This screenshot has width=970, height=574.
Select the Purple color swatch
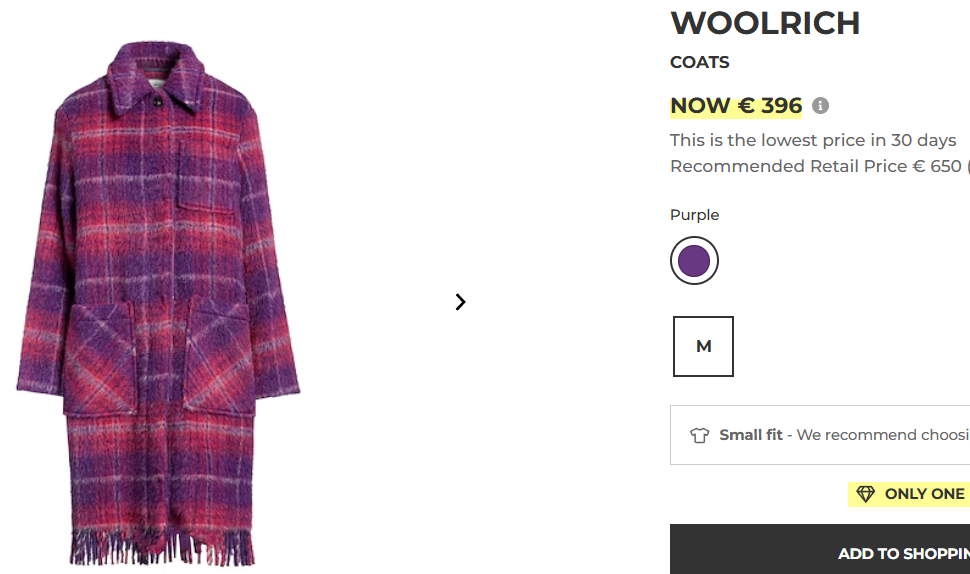(x=694, y=261)
